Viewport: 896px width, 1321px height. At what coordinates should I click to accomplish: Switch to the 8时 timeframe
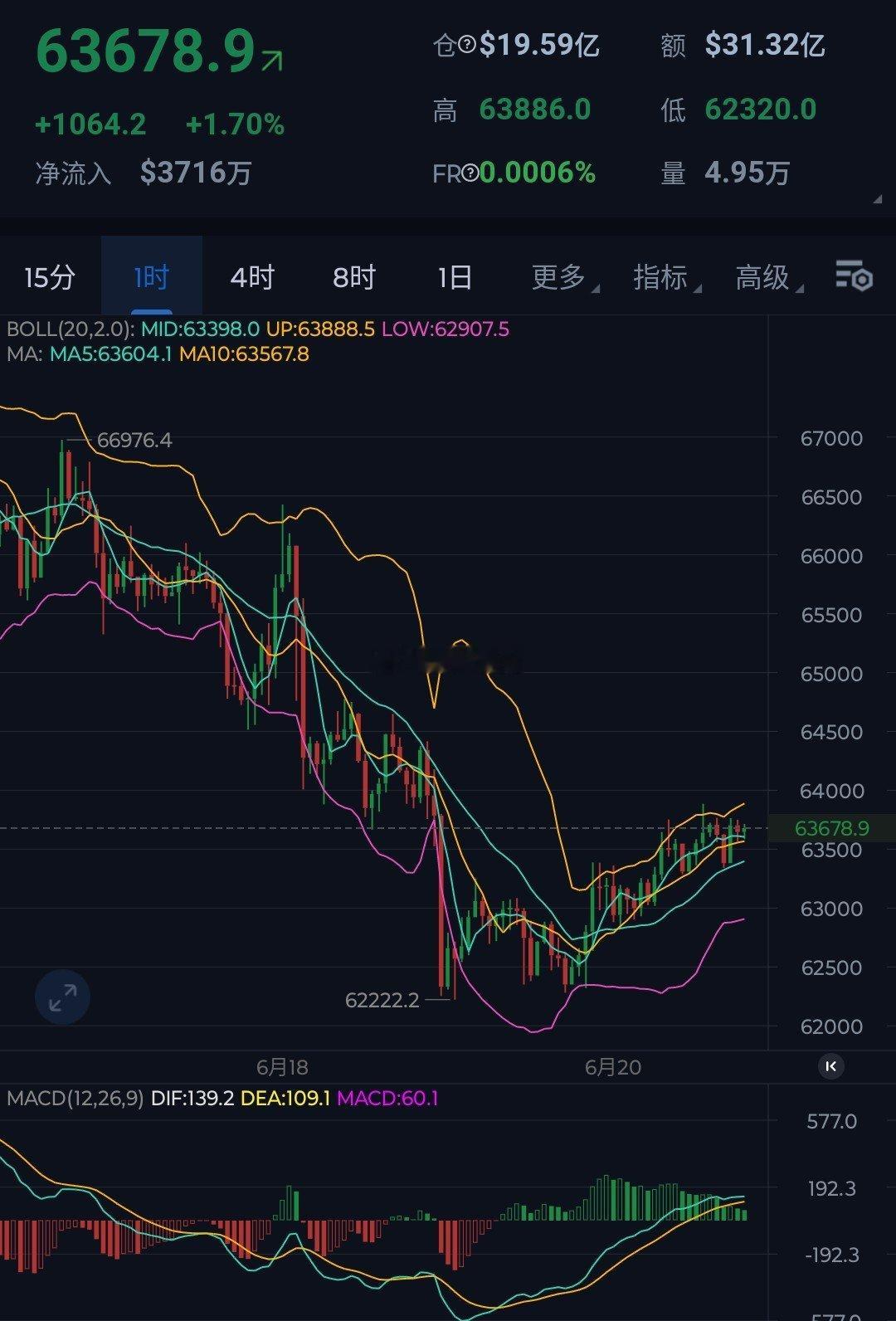354,277
